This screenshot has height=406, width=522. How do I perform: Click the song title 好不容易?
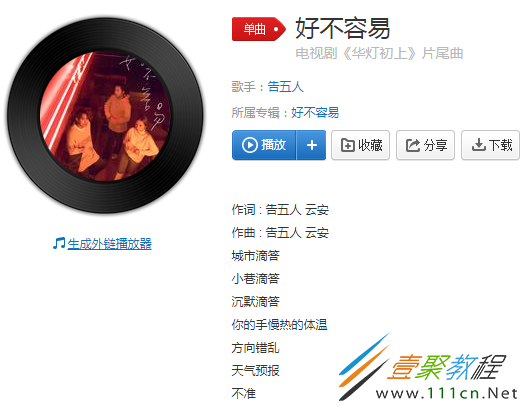[x=343, y=28]
